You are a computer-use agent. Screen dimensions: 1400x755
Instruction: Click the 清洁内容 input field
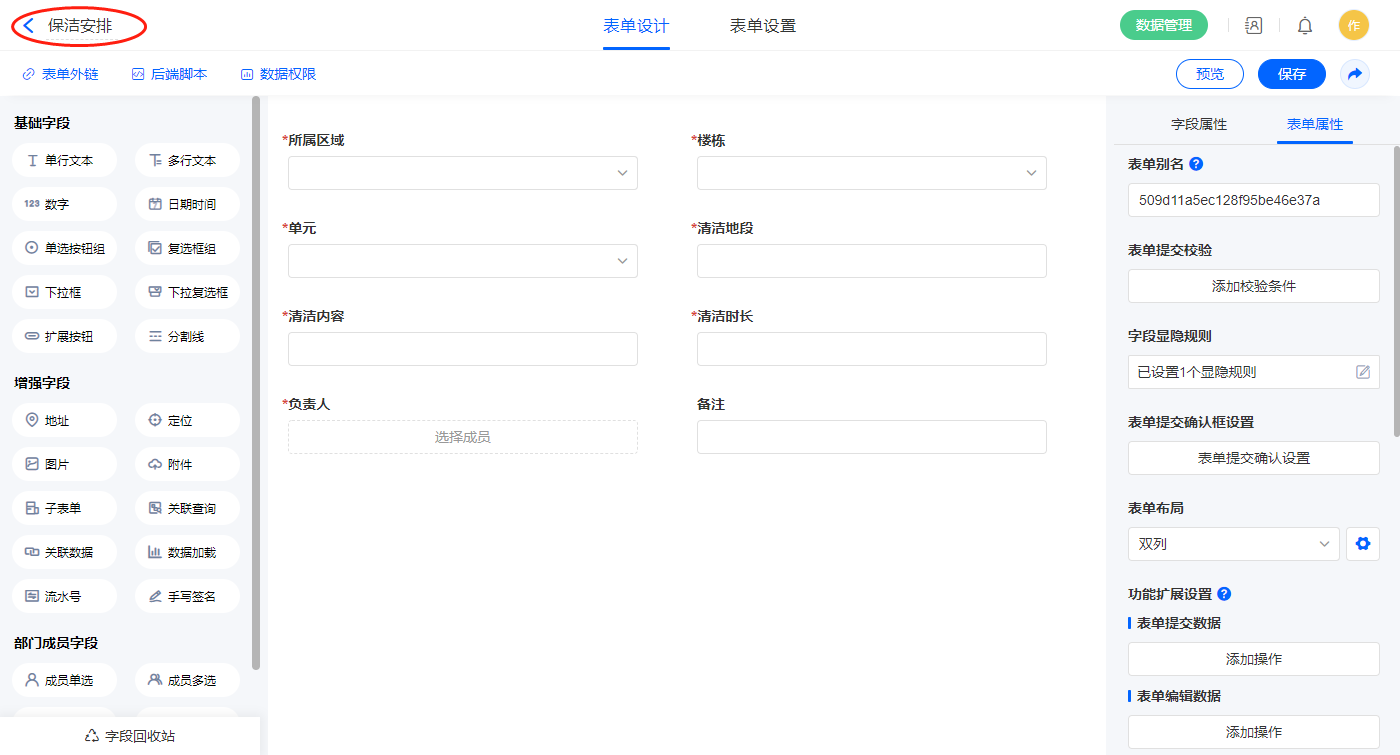coord(462,349)
